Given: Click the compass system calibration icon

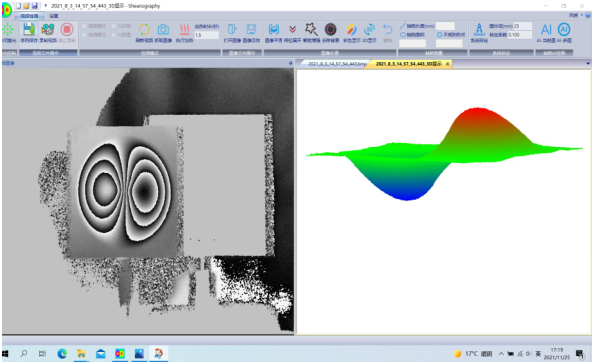Looking at the screenshot, I should pos(479,30).
